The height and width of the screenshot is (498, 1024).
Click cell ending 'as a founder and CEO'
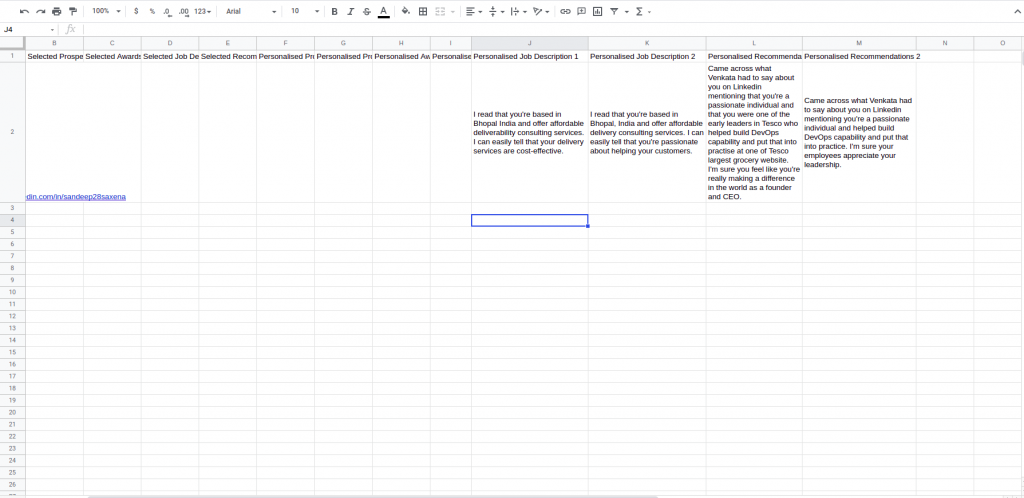point(754,132)
